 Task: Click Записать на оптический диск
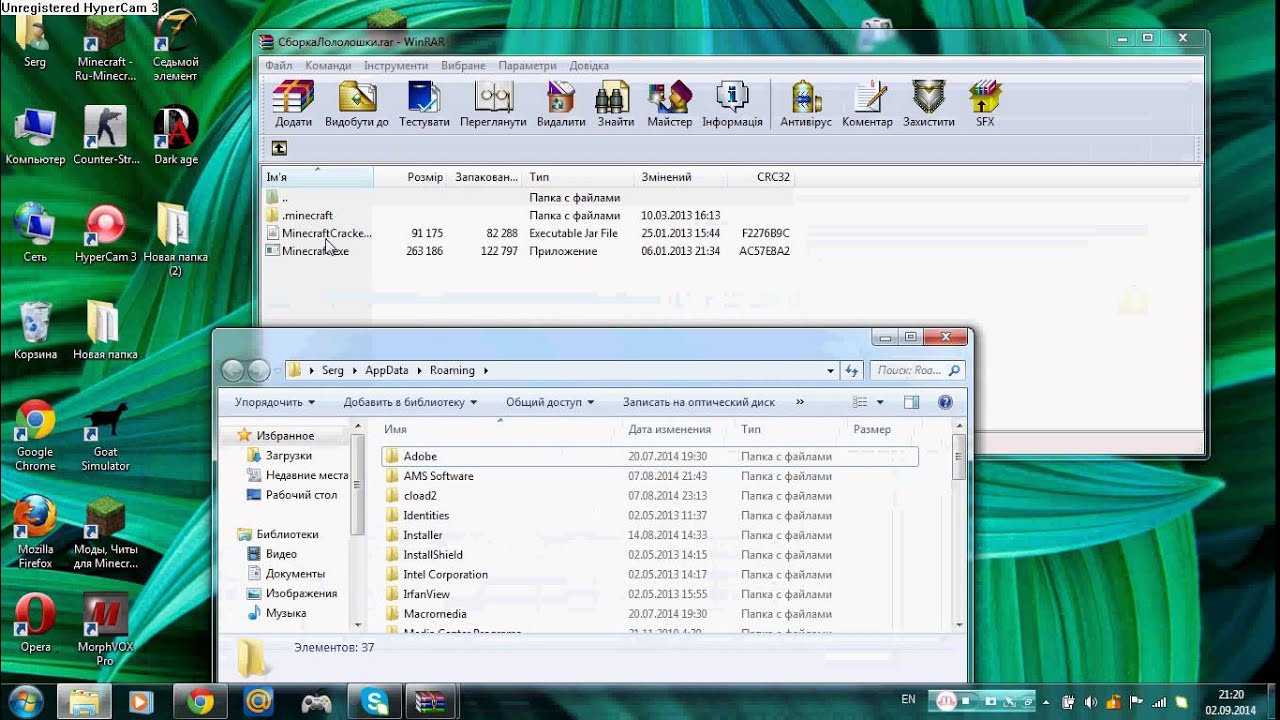[x=699, y=402]
